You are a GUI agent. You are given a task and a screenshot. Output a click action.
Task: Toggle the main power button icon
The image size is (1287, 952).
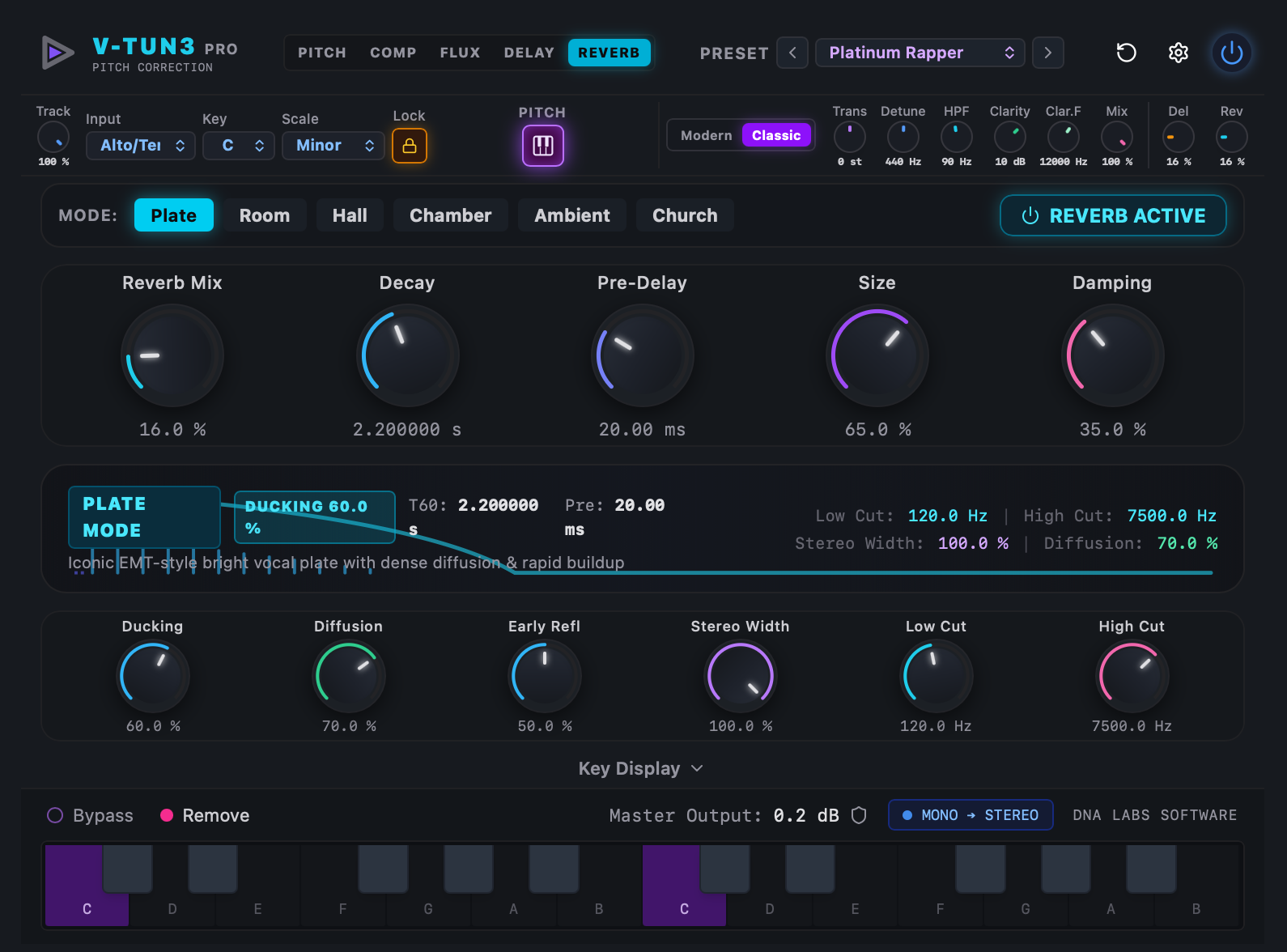(1231, 53)
